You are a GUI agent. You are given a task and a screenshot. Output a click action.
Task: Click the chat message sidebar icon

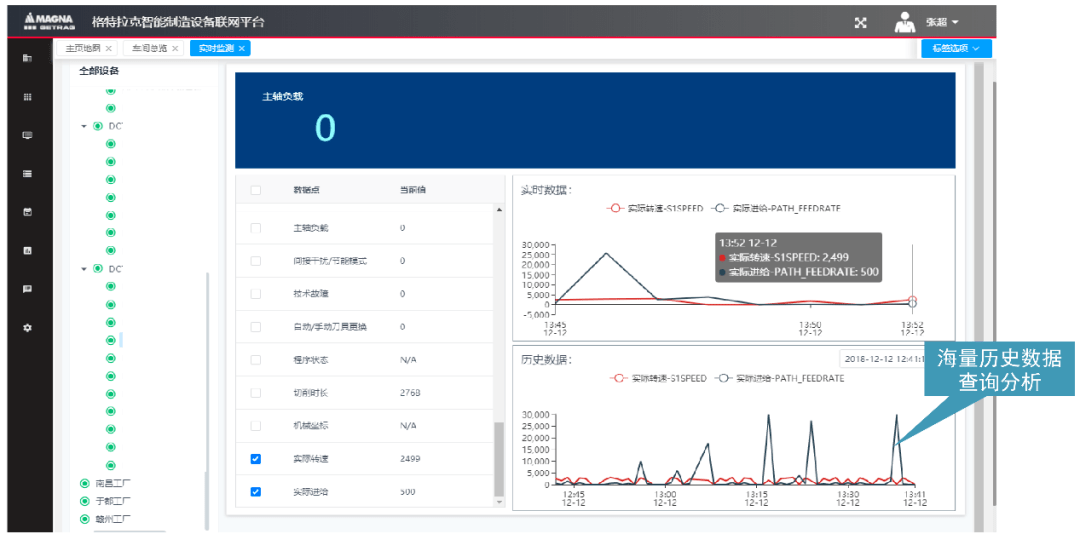(28, 289)
